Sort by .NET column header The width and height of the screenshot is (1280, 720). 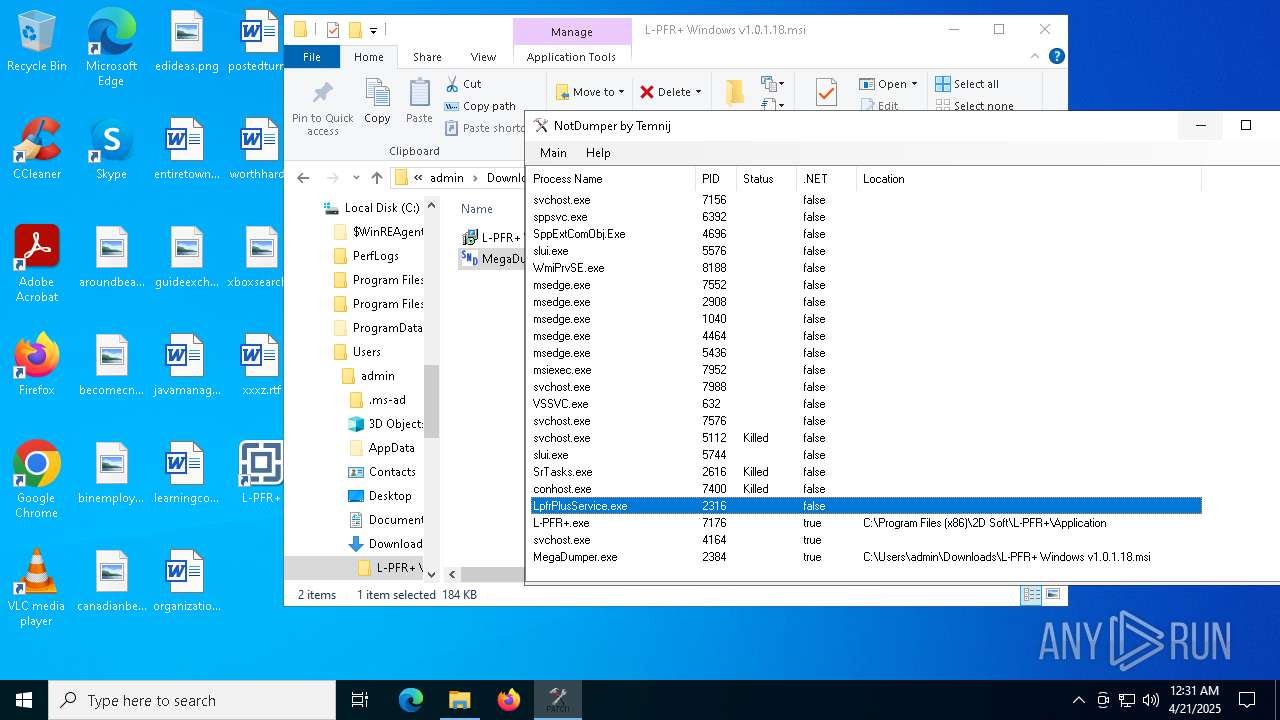(x=826, y=179)
